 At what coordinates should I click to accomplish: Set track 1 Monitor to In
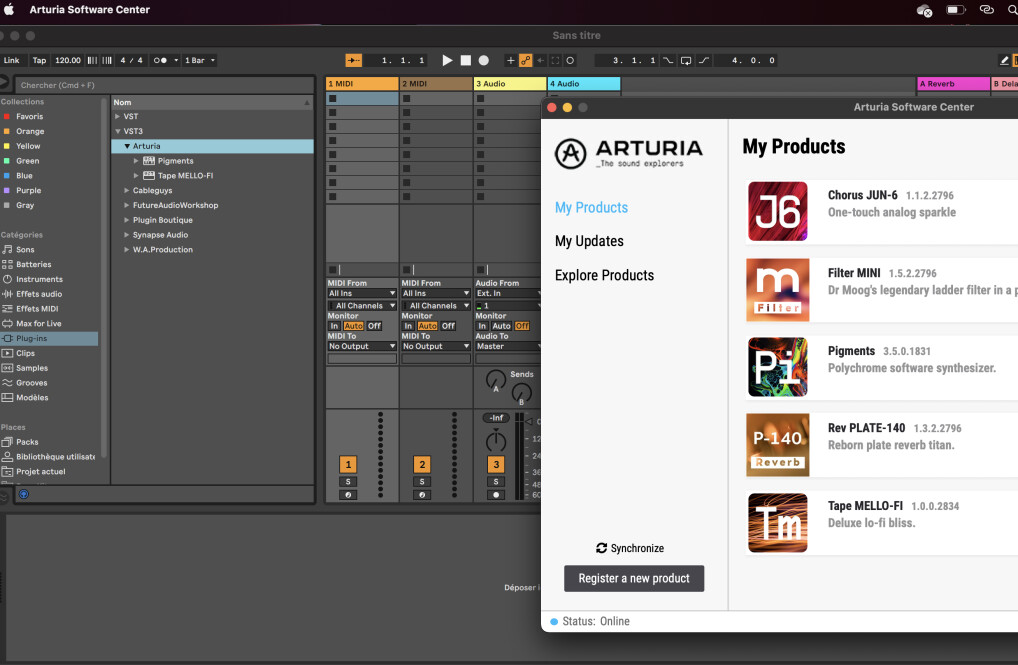pos(335,326)
